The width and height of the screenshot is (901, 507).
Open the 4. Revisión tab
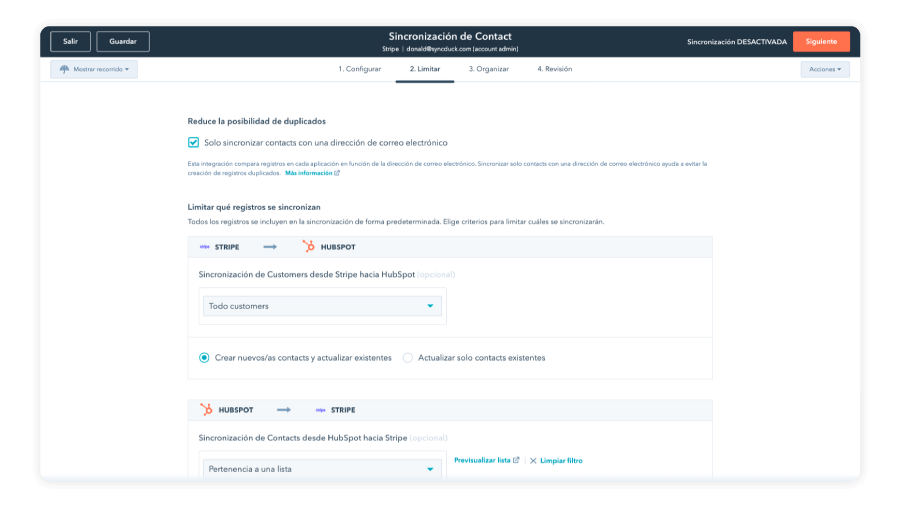555,69
